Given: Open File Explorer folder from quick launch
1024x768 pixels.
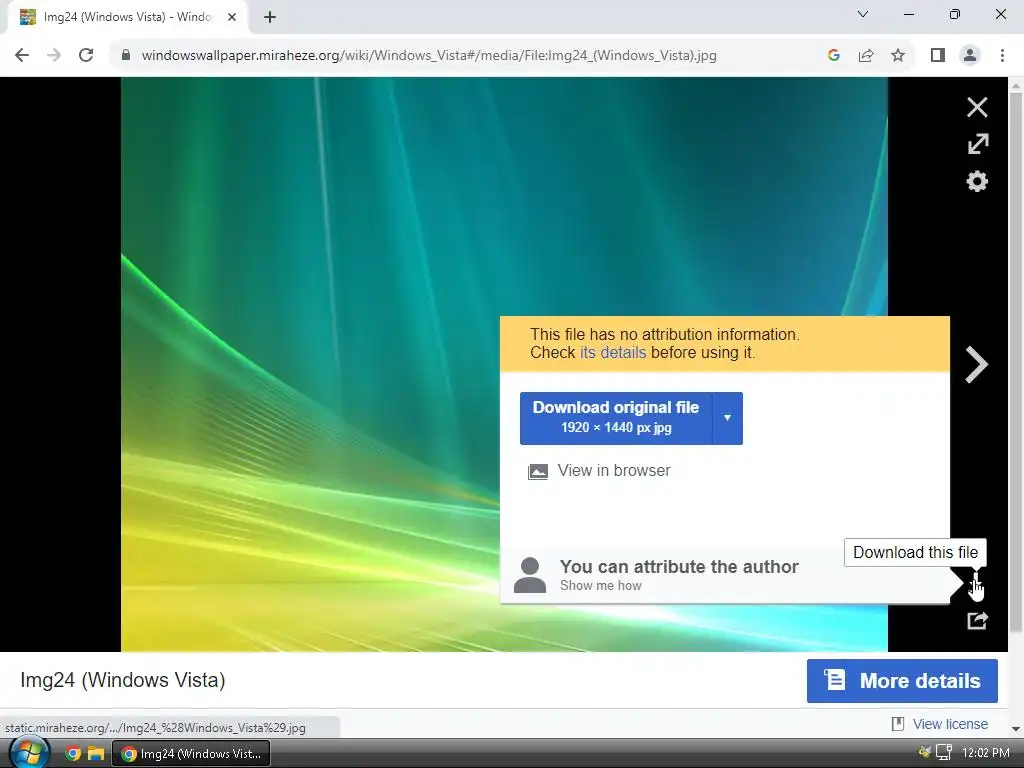Looking at the screenshot, I should (x=96, y=754).
